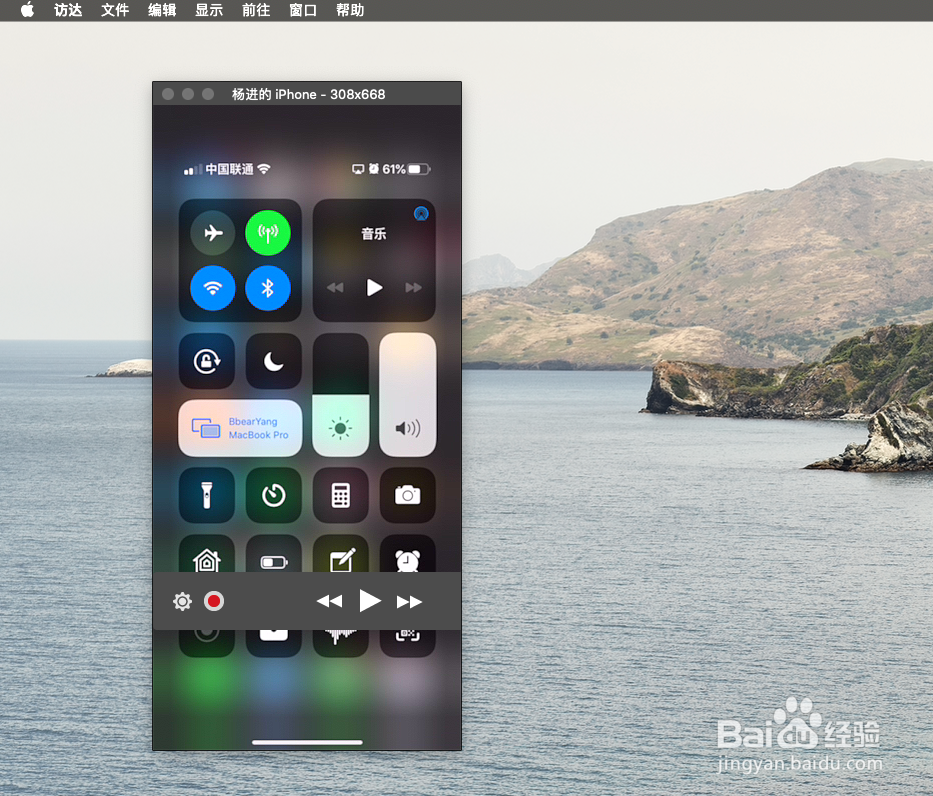Image resolution: width=933 pixels, height=796 pixels.
Task: Open the 文件 menu
Action: 115,10
